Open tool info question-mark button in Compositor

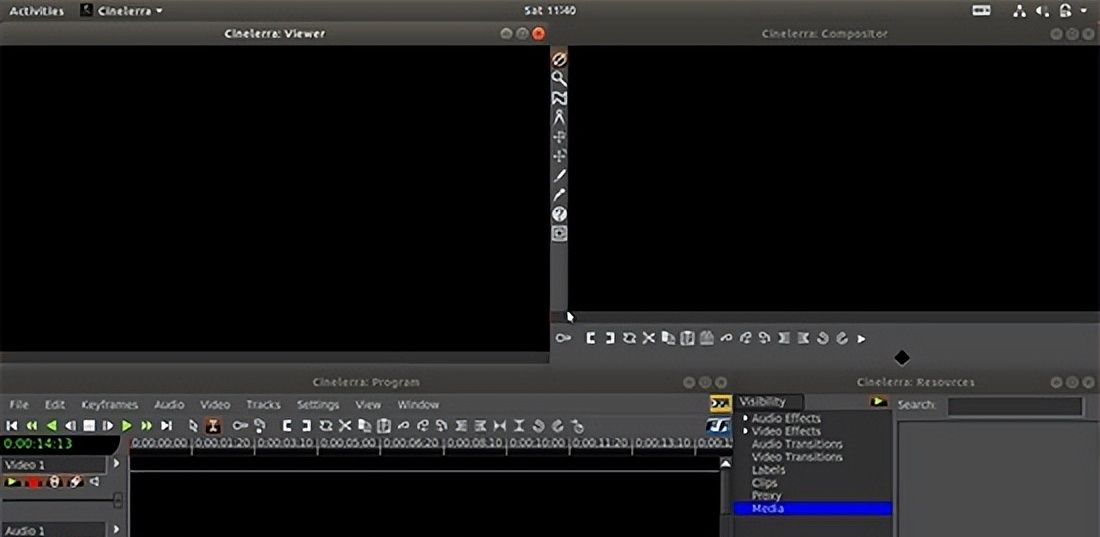559,214
